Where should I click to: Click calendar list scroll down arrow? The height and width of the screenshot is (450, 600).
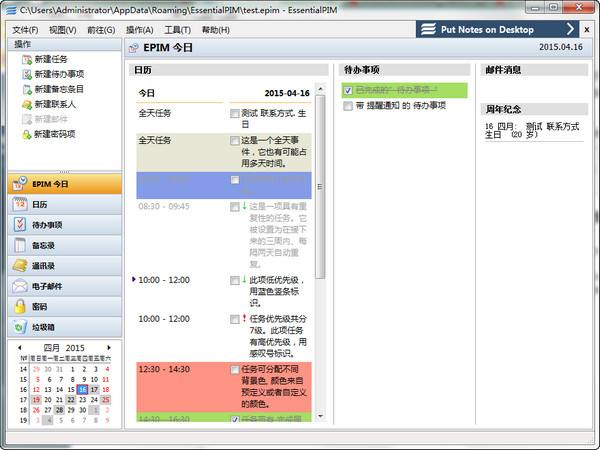(320, 416)
